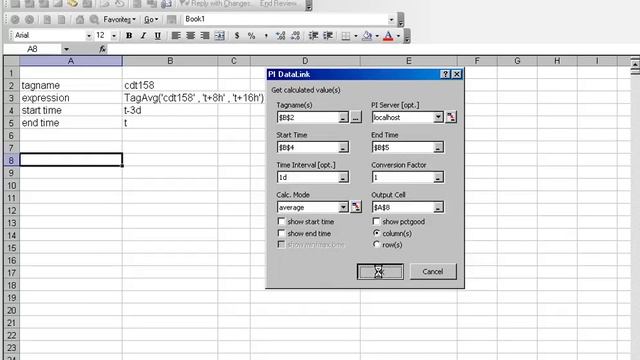Image resolution: width=640 pixels, height=360 pixels.
Task: Click cell with text tagname
Action: [71, 85]
